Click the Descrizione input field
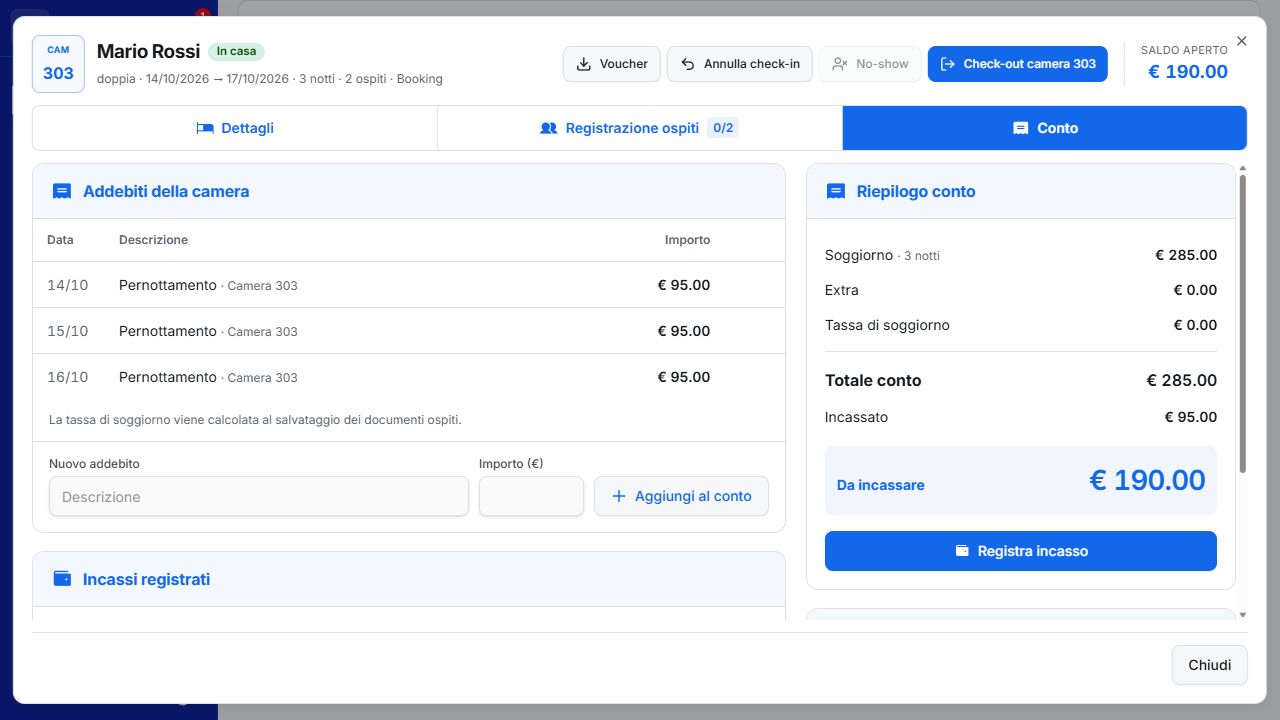The image size is (1280, 720). [x=259, y=497]
